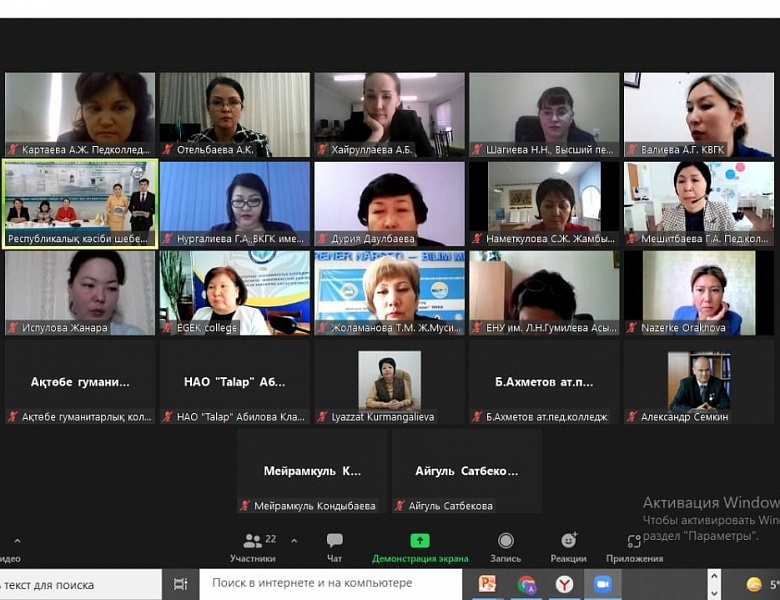Open the Реакции reactions menu
The height and width of the screenshot is (600, 780).
(568, 546)
